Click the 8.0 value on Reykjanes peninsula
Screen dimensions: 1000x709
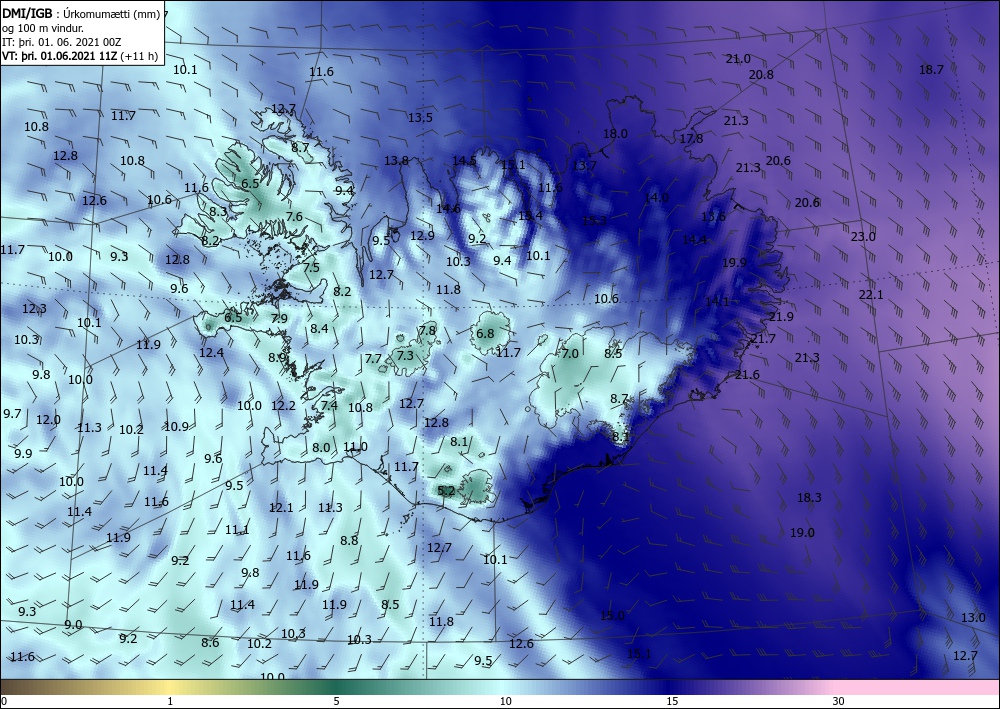click(x=321, y=448)
